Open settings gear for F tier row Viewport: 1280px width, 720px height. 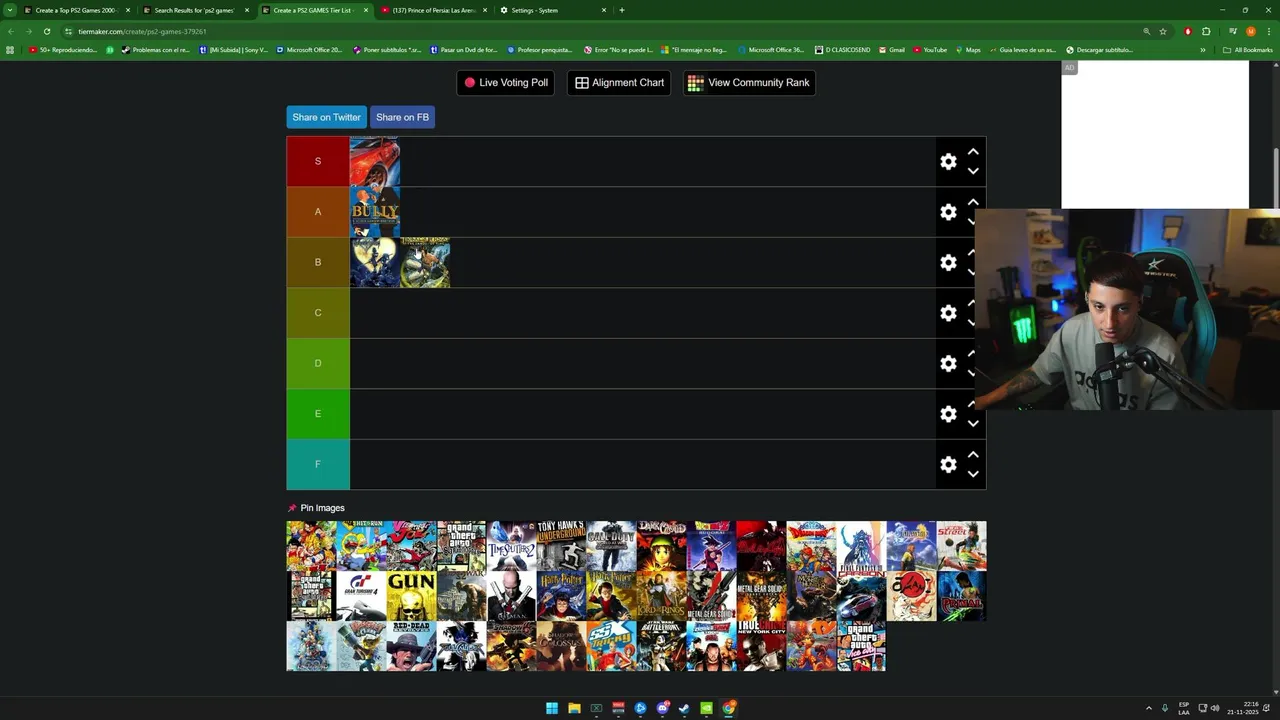pos(948,464)
